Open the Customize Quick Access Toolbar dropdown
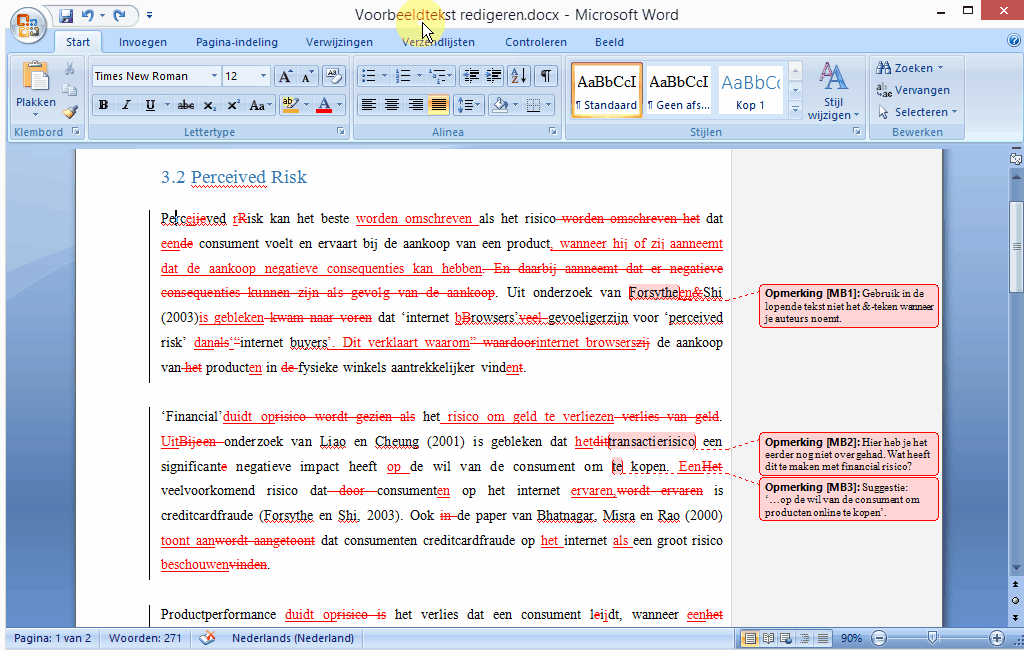The width and height of the screenshot is (1024, 650). pos(150,15)
